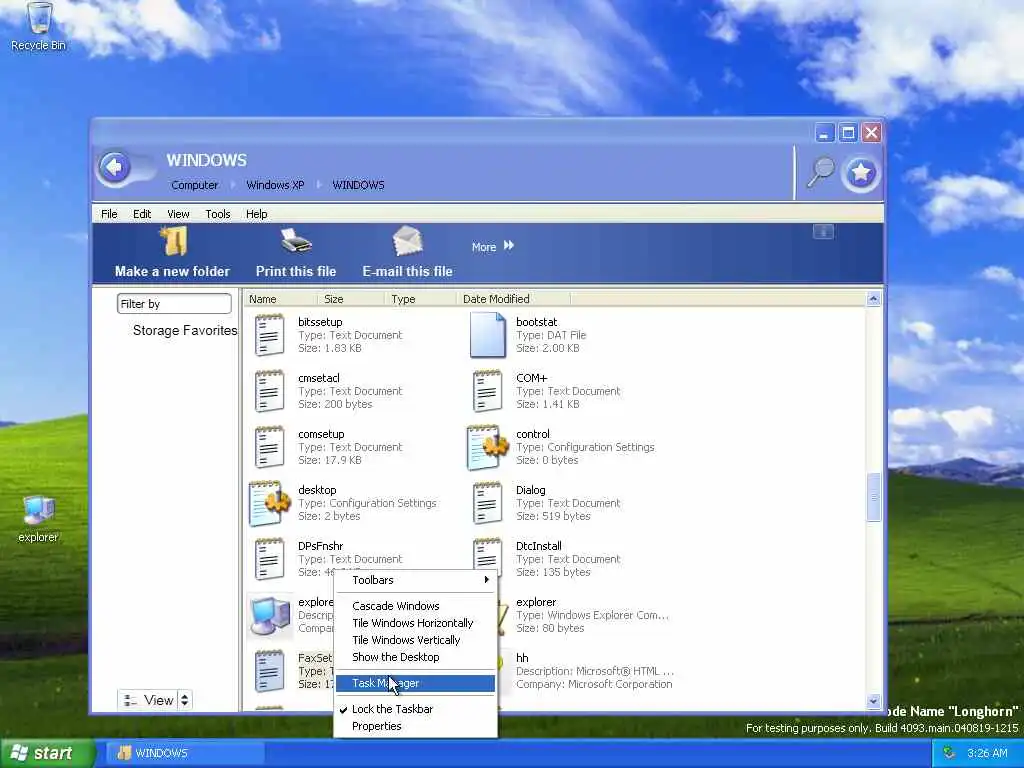The height and width of the screenshot is (768, 1024).
Task: Select the bitssetup text document icon
Action: point(269,334)
